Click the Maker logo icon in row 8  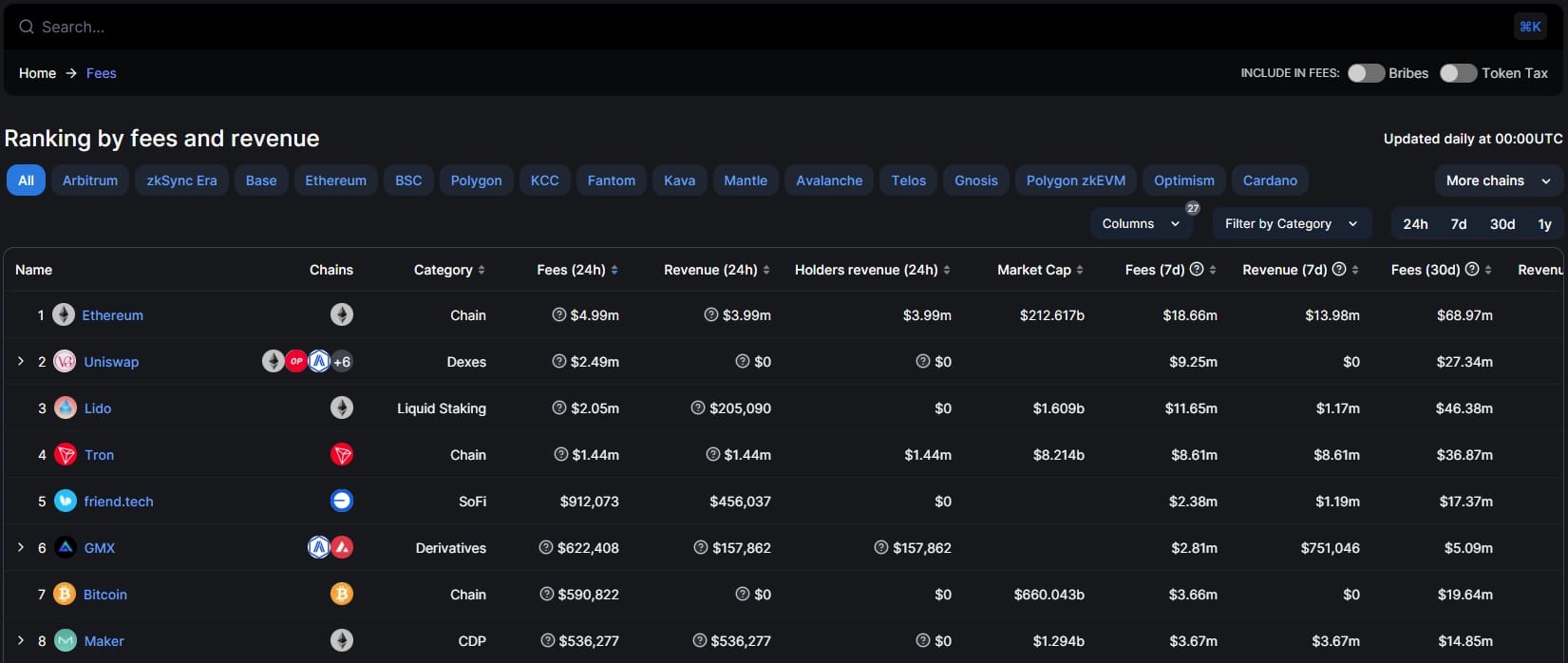click(65, 640)
